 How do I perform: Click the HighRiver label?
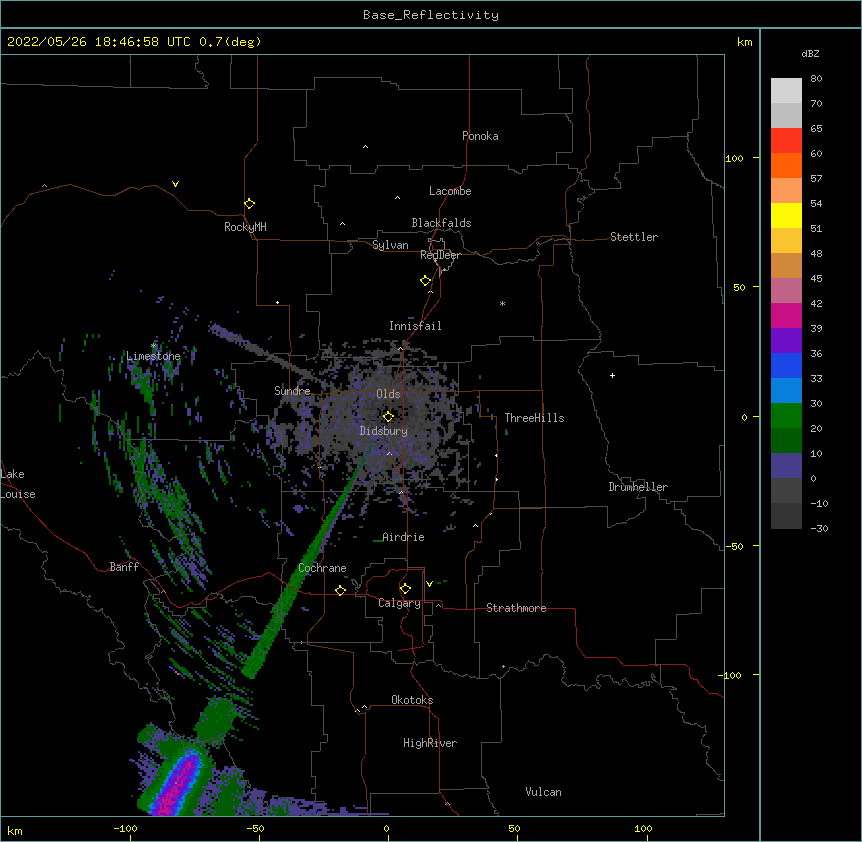(430, 743)
